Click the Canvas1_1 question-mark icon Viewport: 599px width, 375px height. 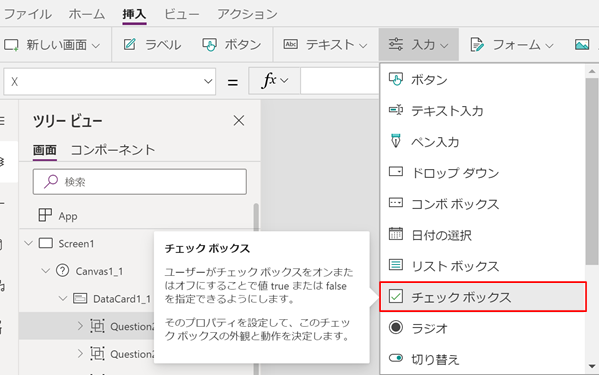pos(62,270)
